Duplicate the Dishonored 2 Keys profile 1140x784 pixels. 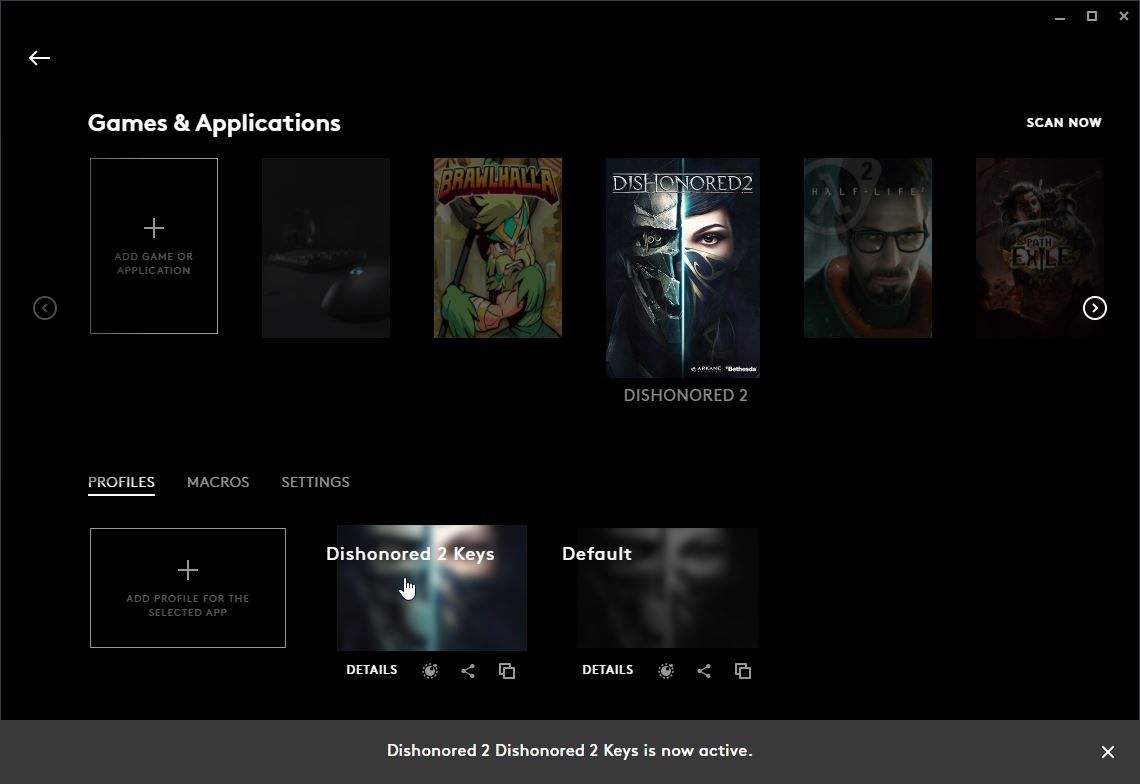[x=507, y=671]
